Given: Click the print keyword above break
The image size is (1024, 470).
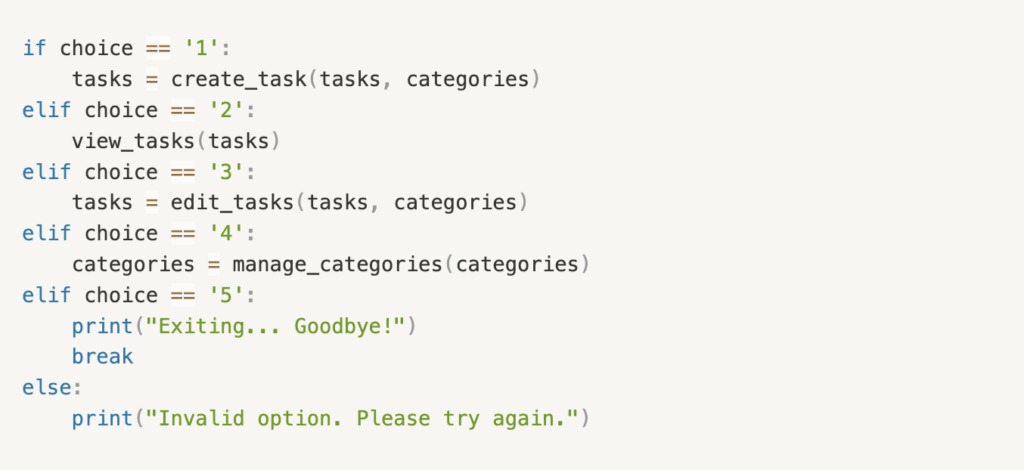Looking at the screenshot, I should (103, 326).
